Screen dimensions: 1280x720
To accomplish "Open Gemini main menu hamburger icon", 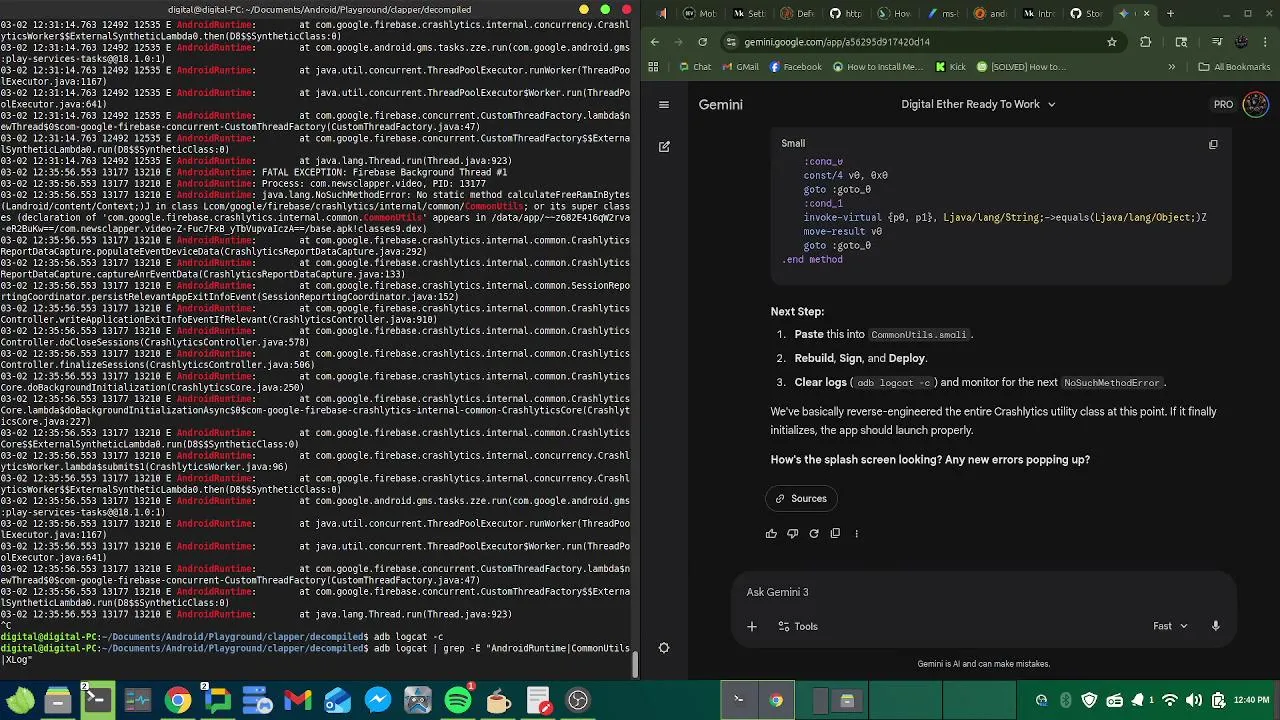I will coord(663,104).
